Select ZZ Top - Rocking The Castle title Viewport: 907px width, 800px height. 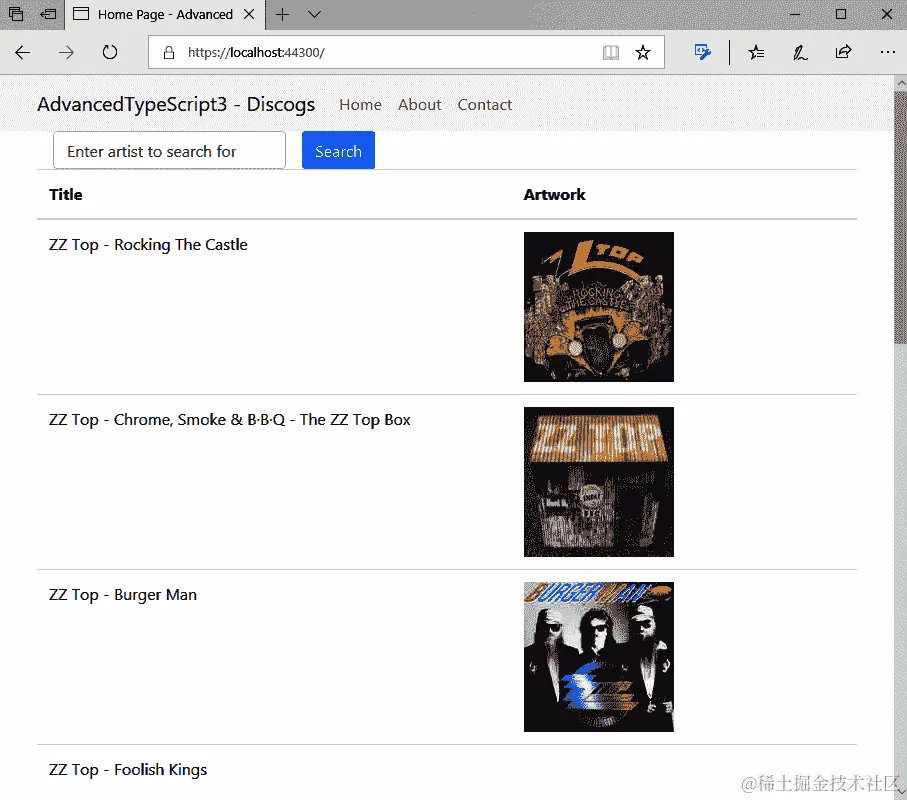tap(148, 245)
